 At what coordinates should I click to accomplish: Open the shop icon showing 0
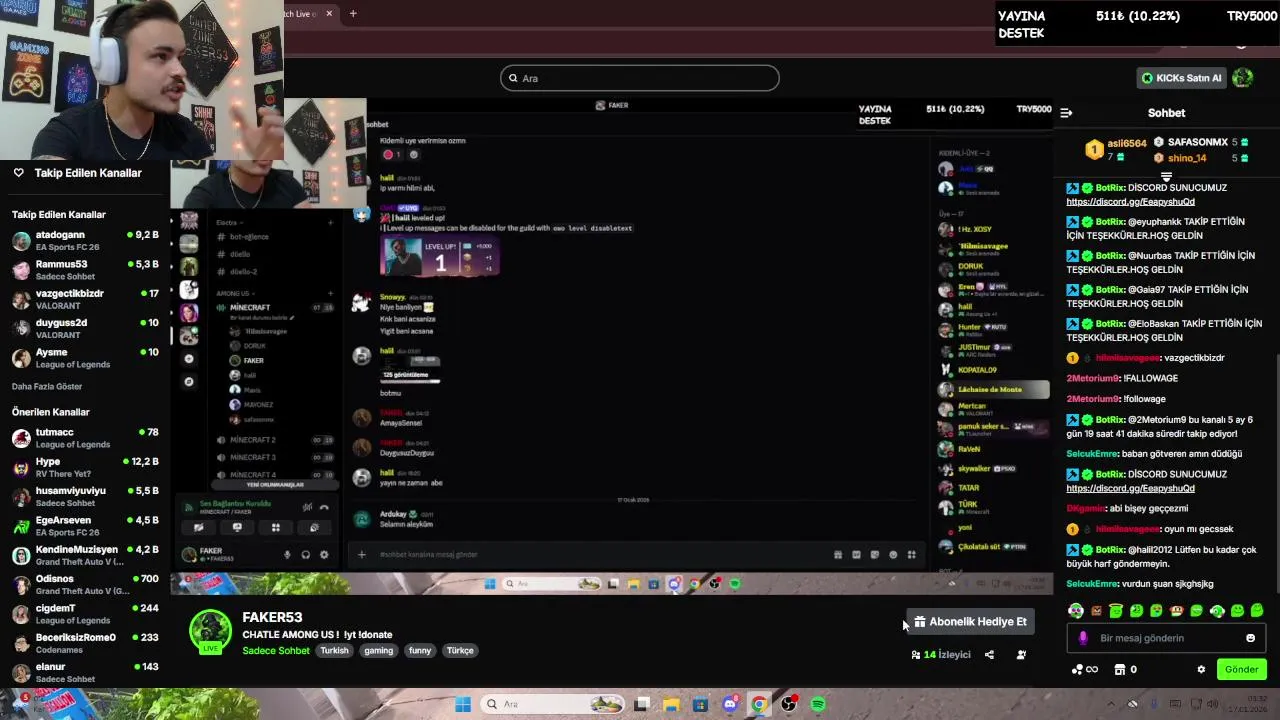[1125, 669]
